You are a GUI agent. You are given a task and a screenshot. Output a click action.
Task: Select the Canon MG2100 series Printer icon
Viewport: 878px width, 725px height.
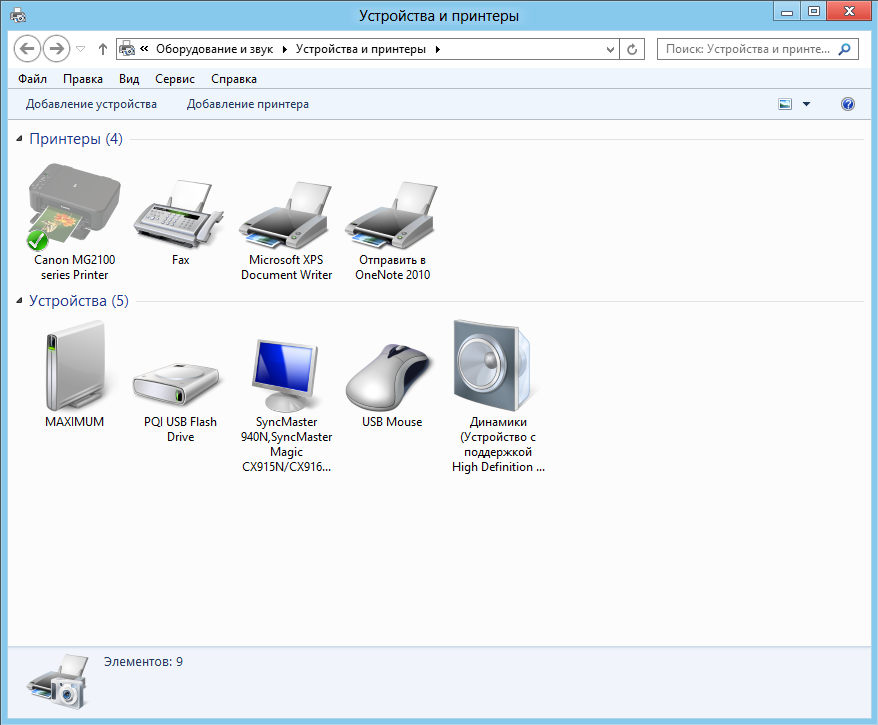coord(74,205)
